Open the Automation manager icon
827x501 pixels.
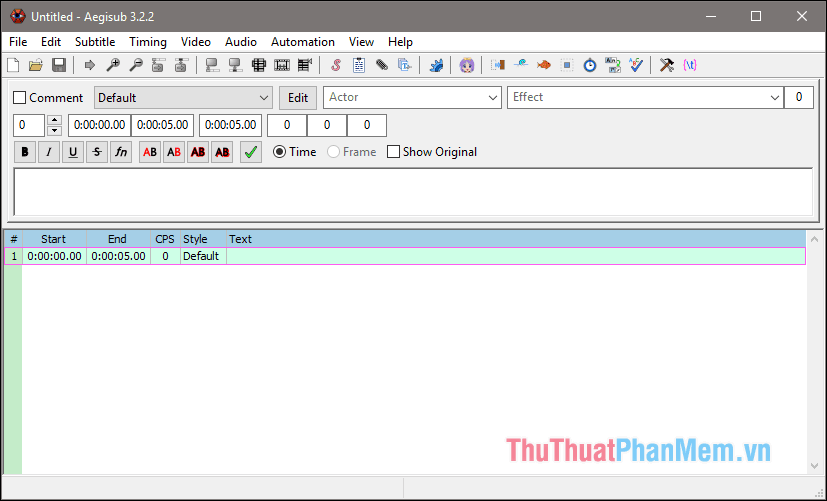(436, 65)
